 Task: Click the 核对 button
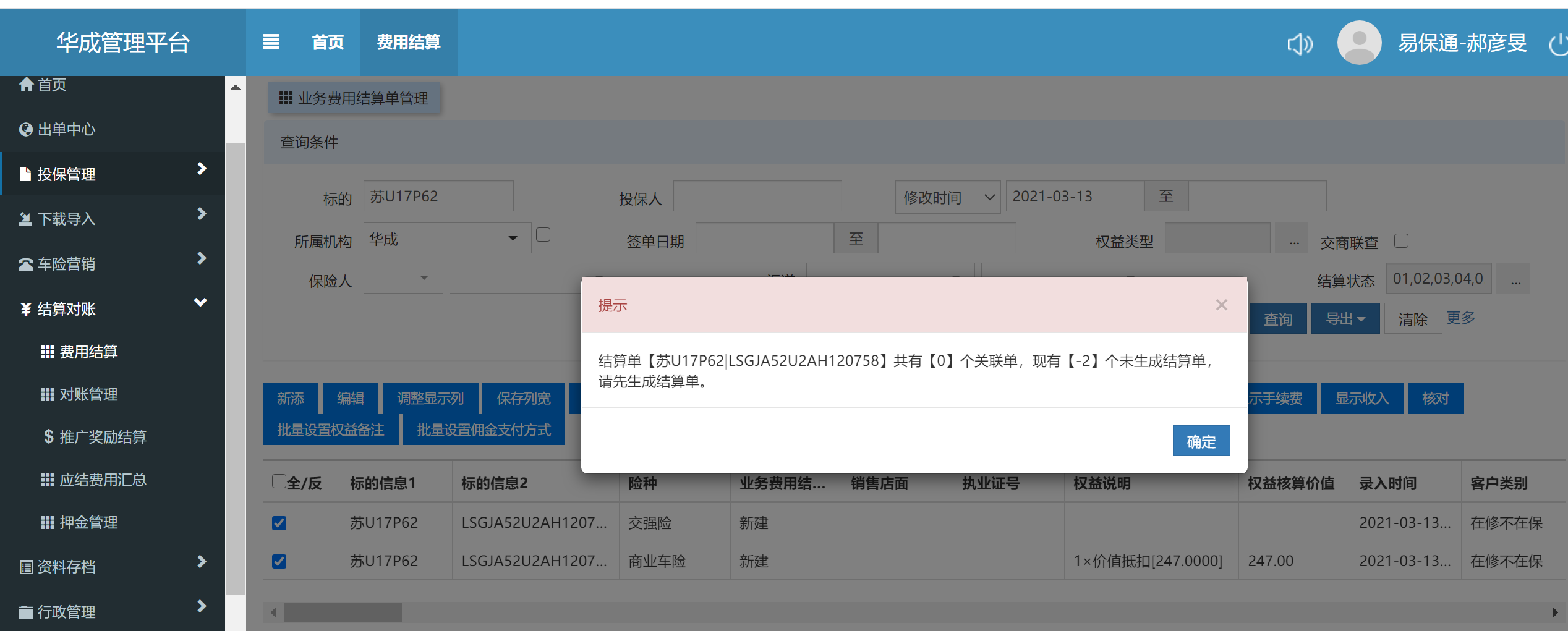1435,398
